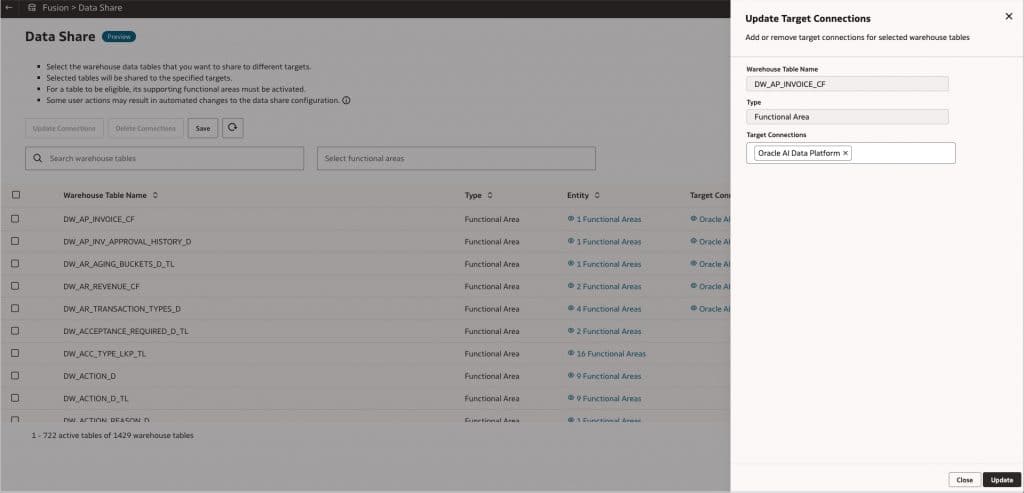Screen dimensions: 1024x493
Task: Sort the Entity column
Action: tap(597, 195)
